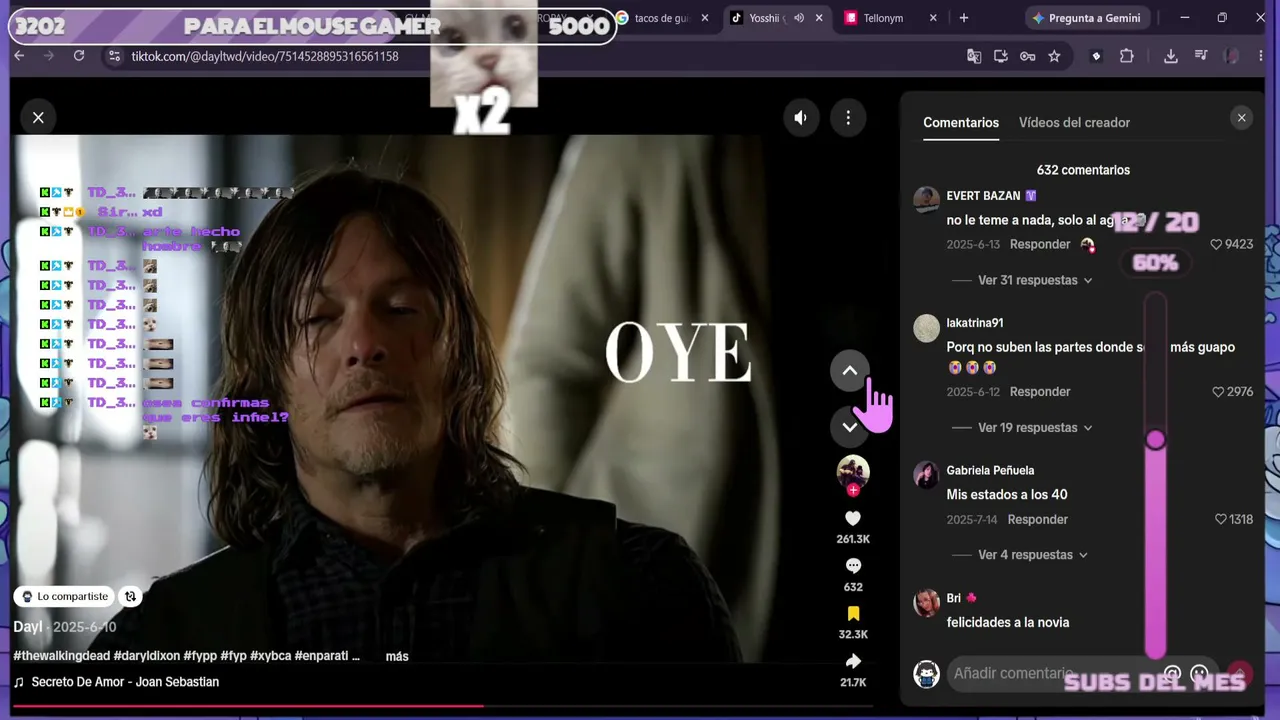Click the repost icon beside Lo compartiste

pos(130,596)
